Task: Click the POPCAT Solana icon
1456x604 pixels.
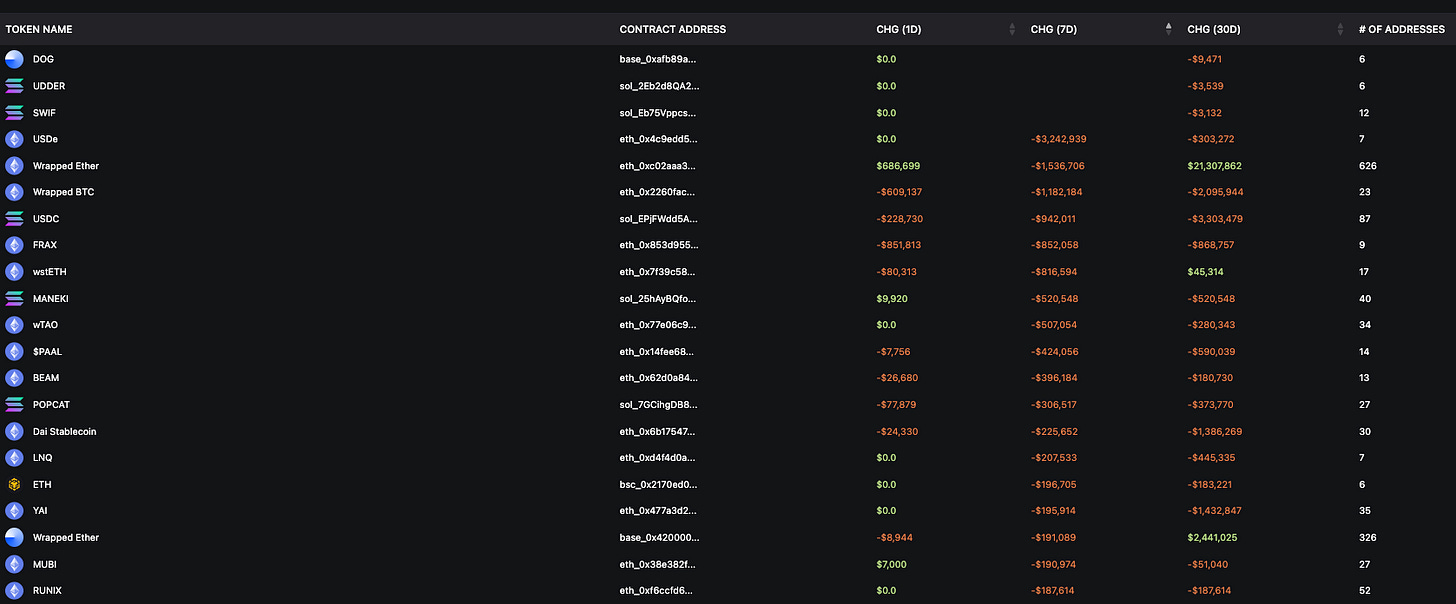Action: 14,405
